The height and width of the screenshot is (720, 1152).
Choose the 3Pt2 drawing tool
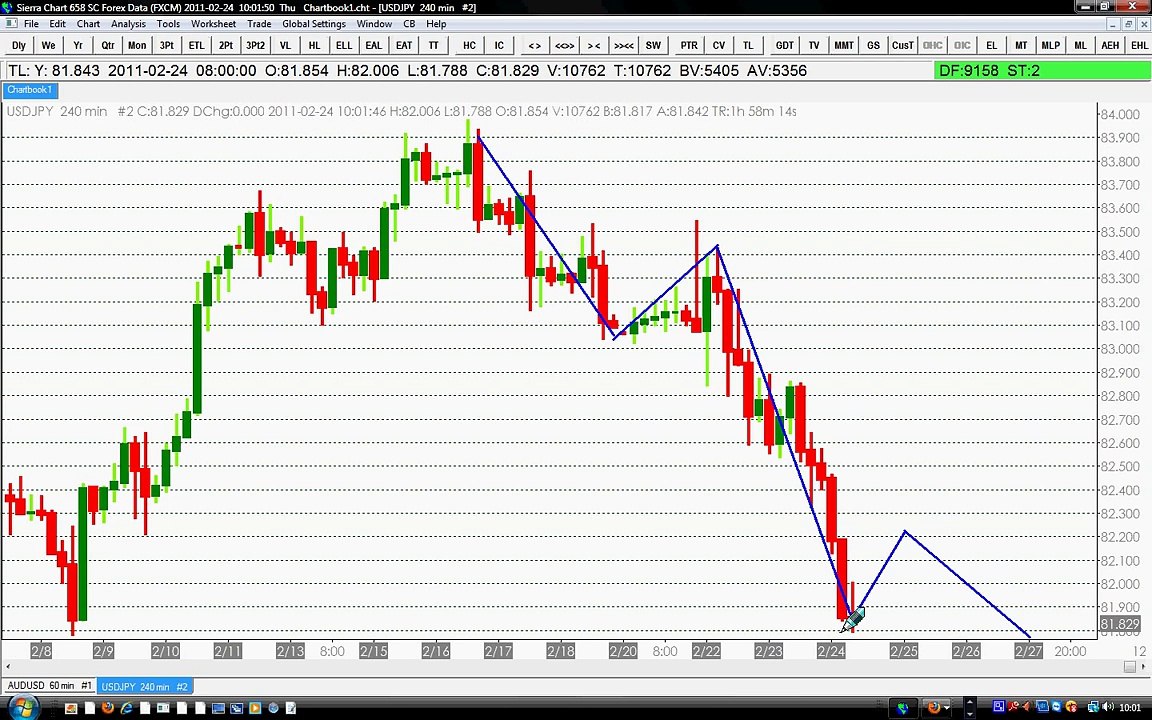(x=256, y=46)
